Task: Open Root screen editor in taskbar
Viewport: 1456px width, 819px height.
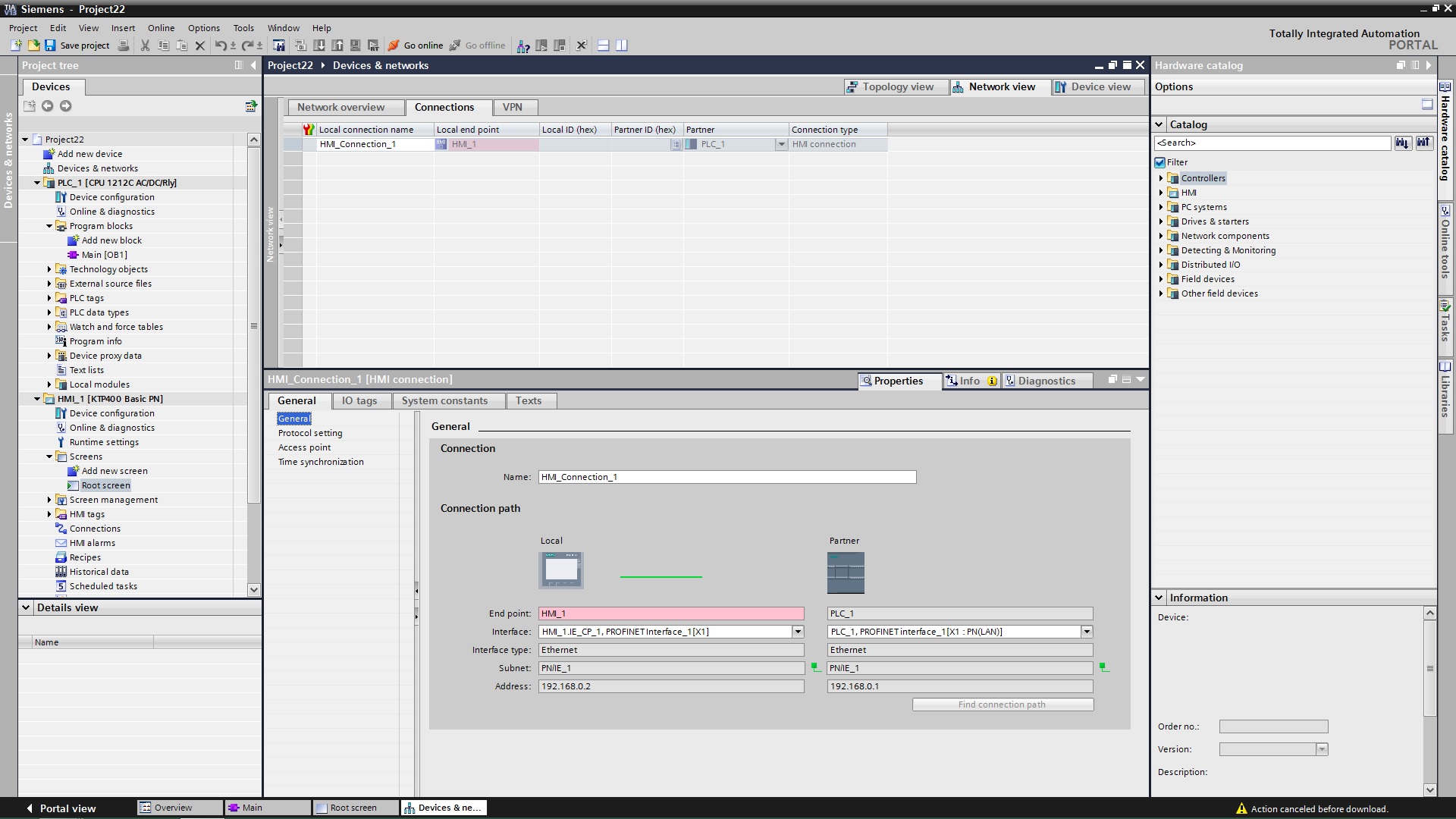Action: pyautogui.click(x=355, y=808)
